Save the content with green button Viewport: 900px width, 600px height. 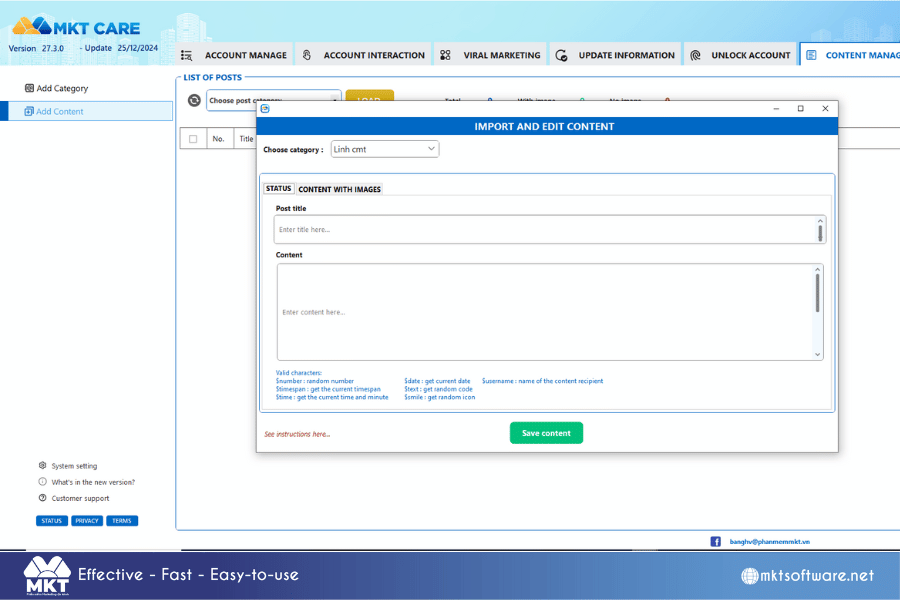546,433
